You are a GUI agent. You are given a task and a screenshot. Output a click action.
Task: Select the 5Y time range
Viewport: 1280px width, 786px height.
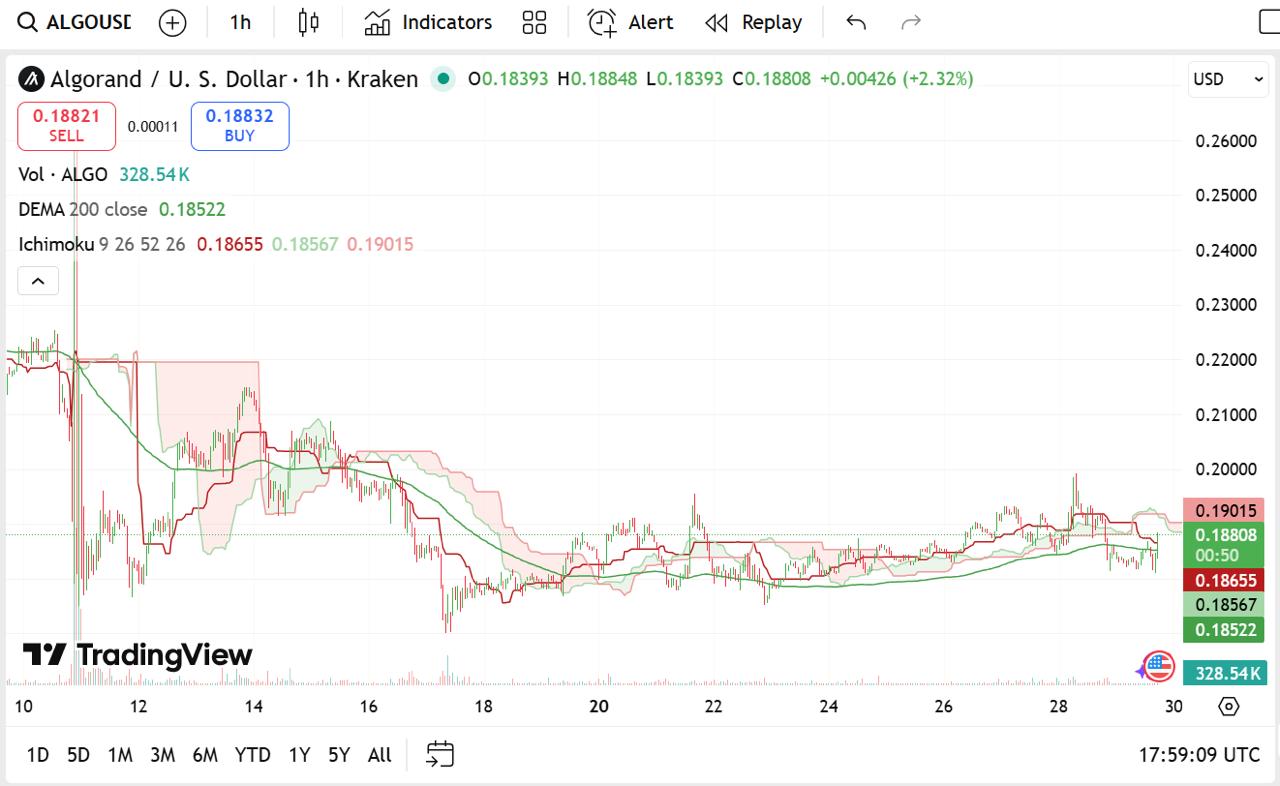[339, 755]
